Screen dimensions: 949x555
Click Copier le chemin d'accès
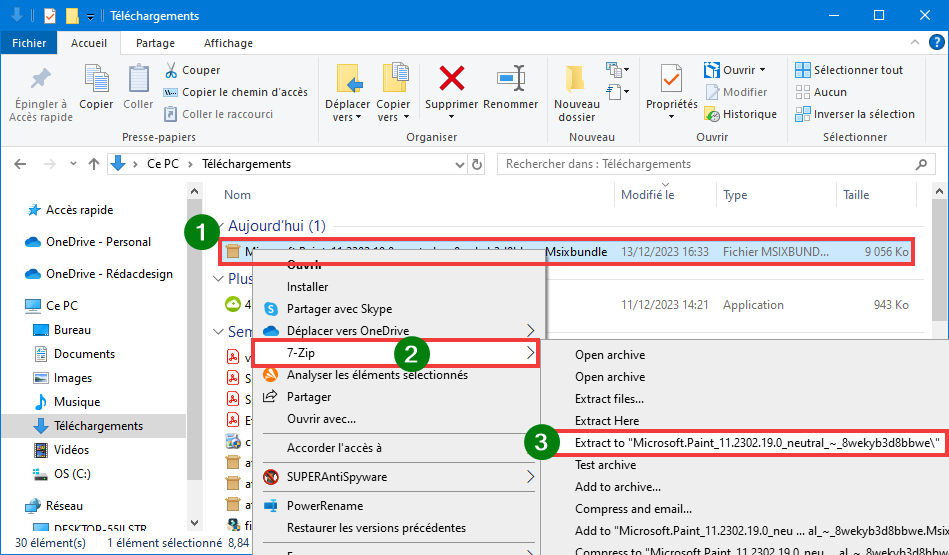click(235, 92)
